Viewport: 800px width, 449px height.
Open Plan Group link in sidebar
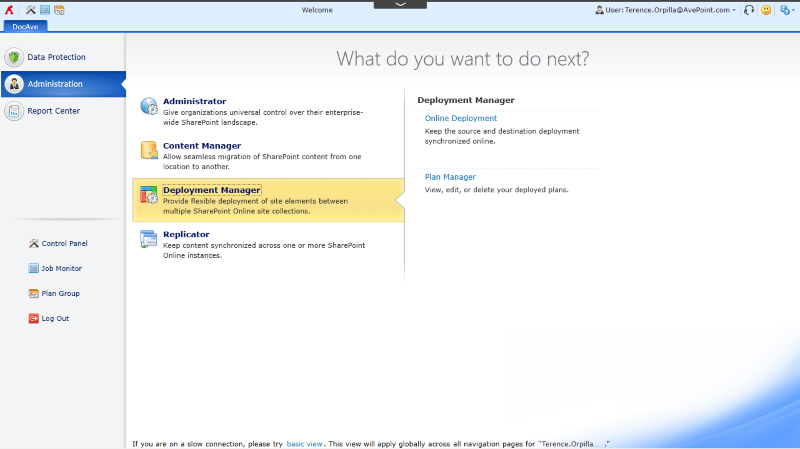pos(60,293)
